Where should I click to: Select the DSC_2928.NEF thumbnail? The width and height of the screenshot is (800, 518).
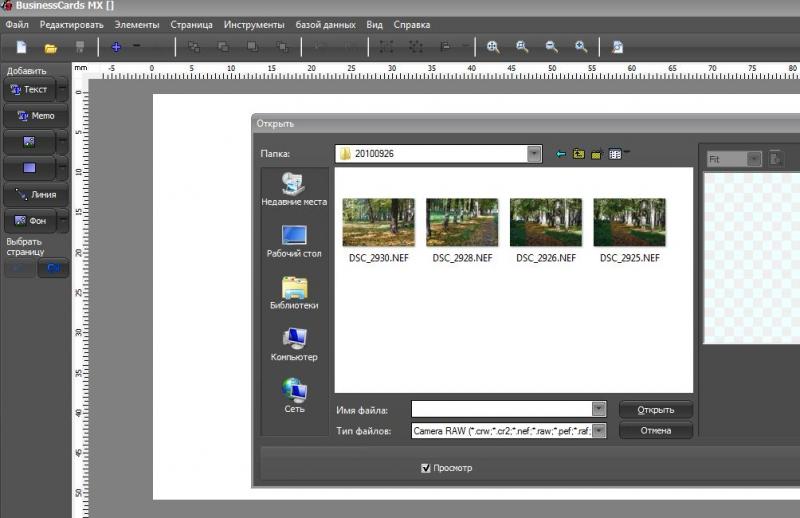pos(462,223)
